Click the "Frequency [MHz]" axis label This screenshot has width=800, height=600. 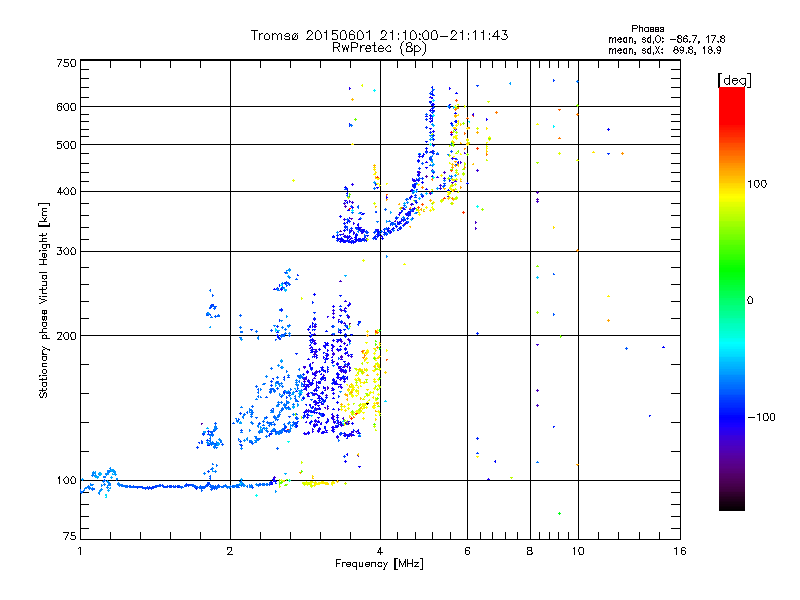(379, 564)
